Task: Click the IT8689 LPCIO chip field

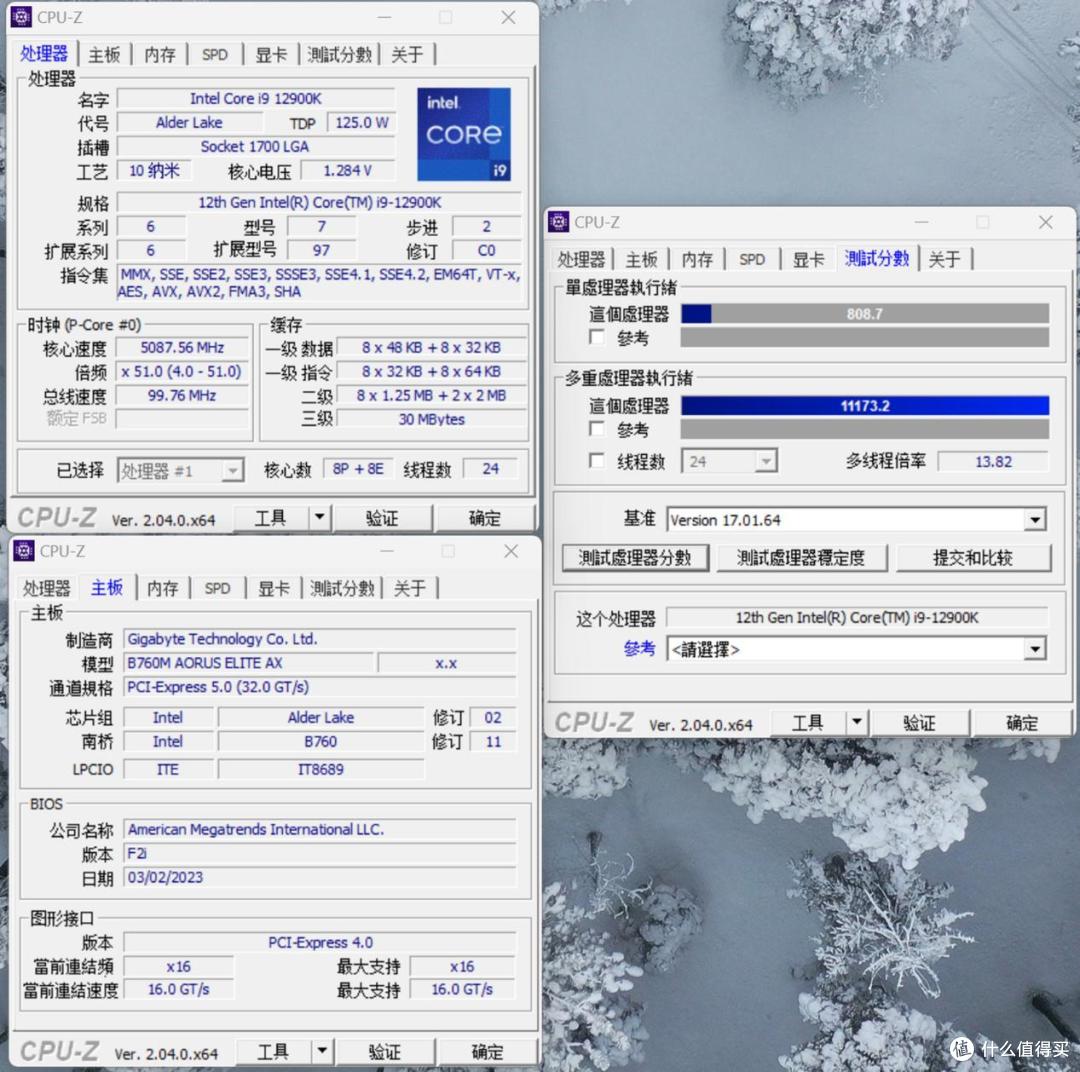Action: (x=321, y=769)
